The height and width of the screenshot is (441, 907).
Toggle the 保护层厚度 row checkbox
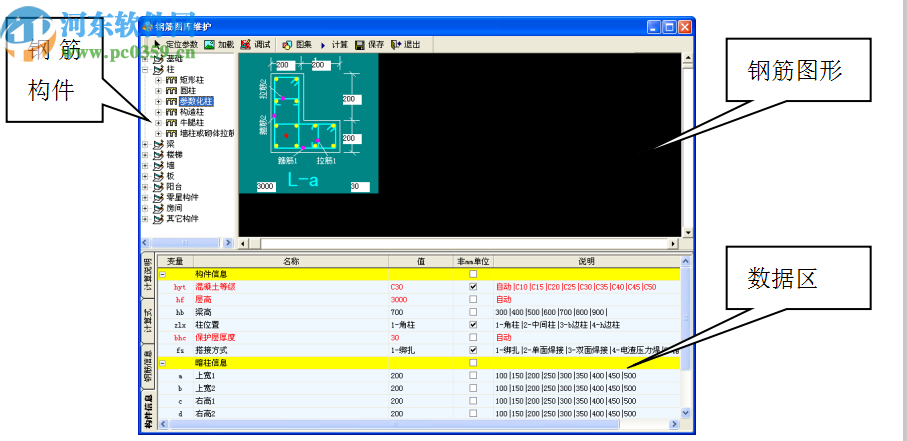pos(473,337)
